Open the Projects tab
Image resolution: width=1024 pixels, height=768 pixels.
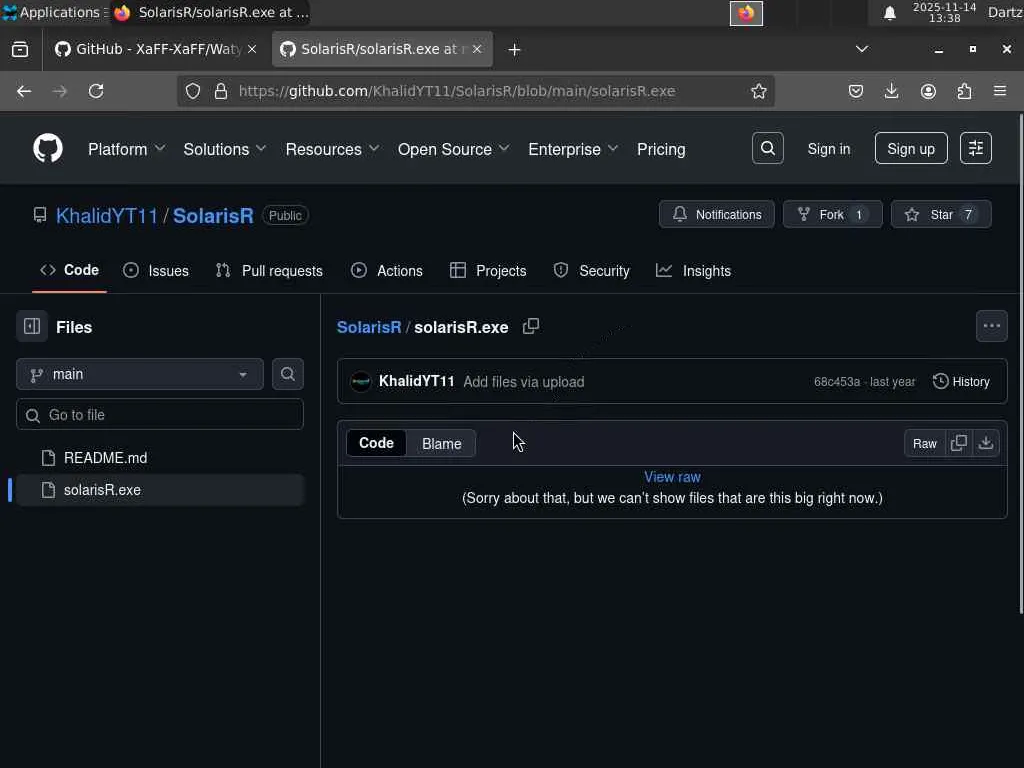pyautogui.click(x=488, y=271)
